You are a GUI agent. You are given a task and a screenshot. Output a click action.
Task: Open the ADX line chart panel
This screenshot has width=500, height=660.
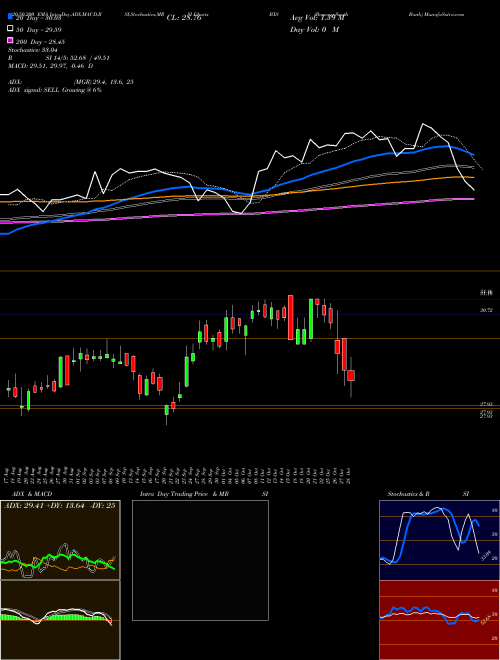coord(60,540)
